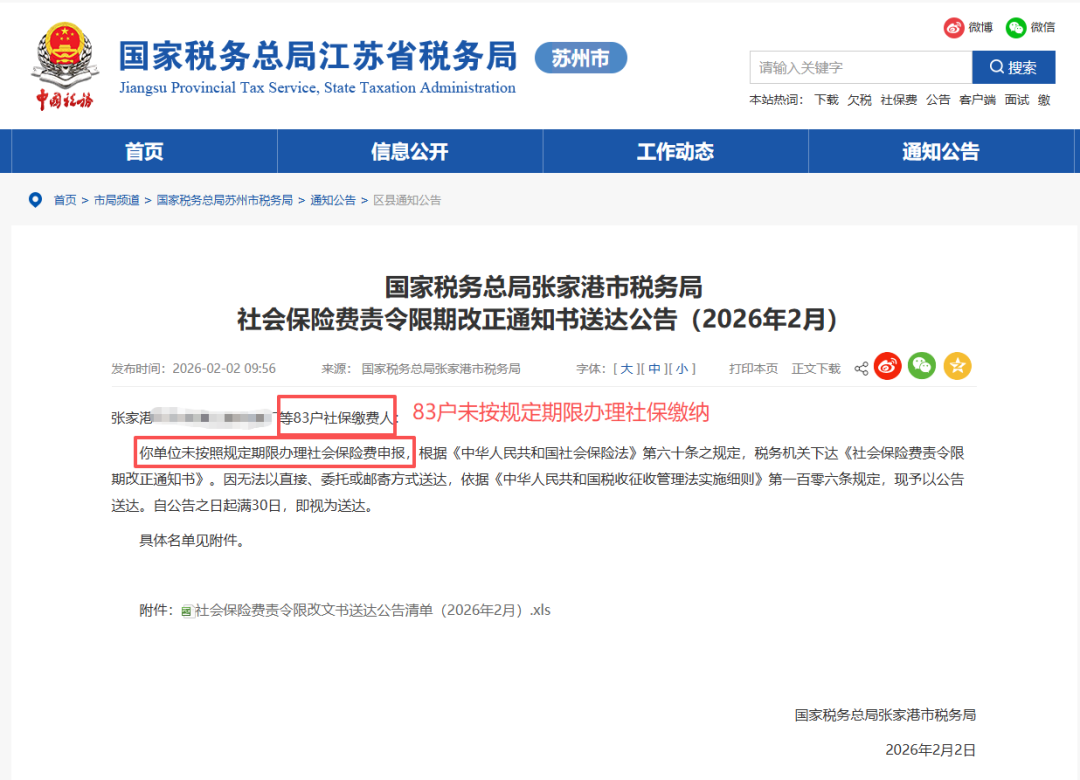
Task: Open the Weibo icon in the header
Action: (953, 28)
